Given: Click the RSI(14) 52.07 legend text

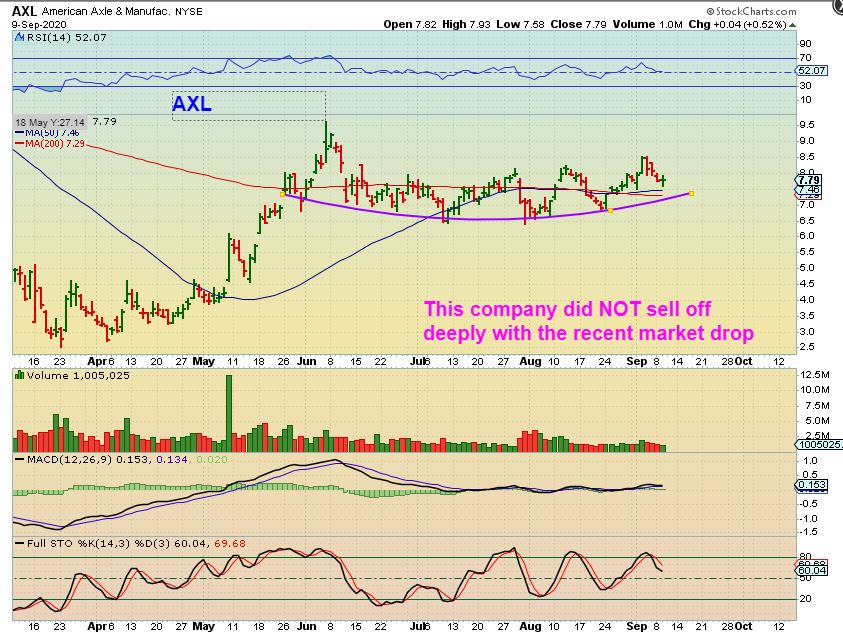Looking at the screenshot, I should [66, 37].
